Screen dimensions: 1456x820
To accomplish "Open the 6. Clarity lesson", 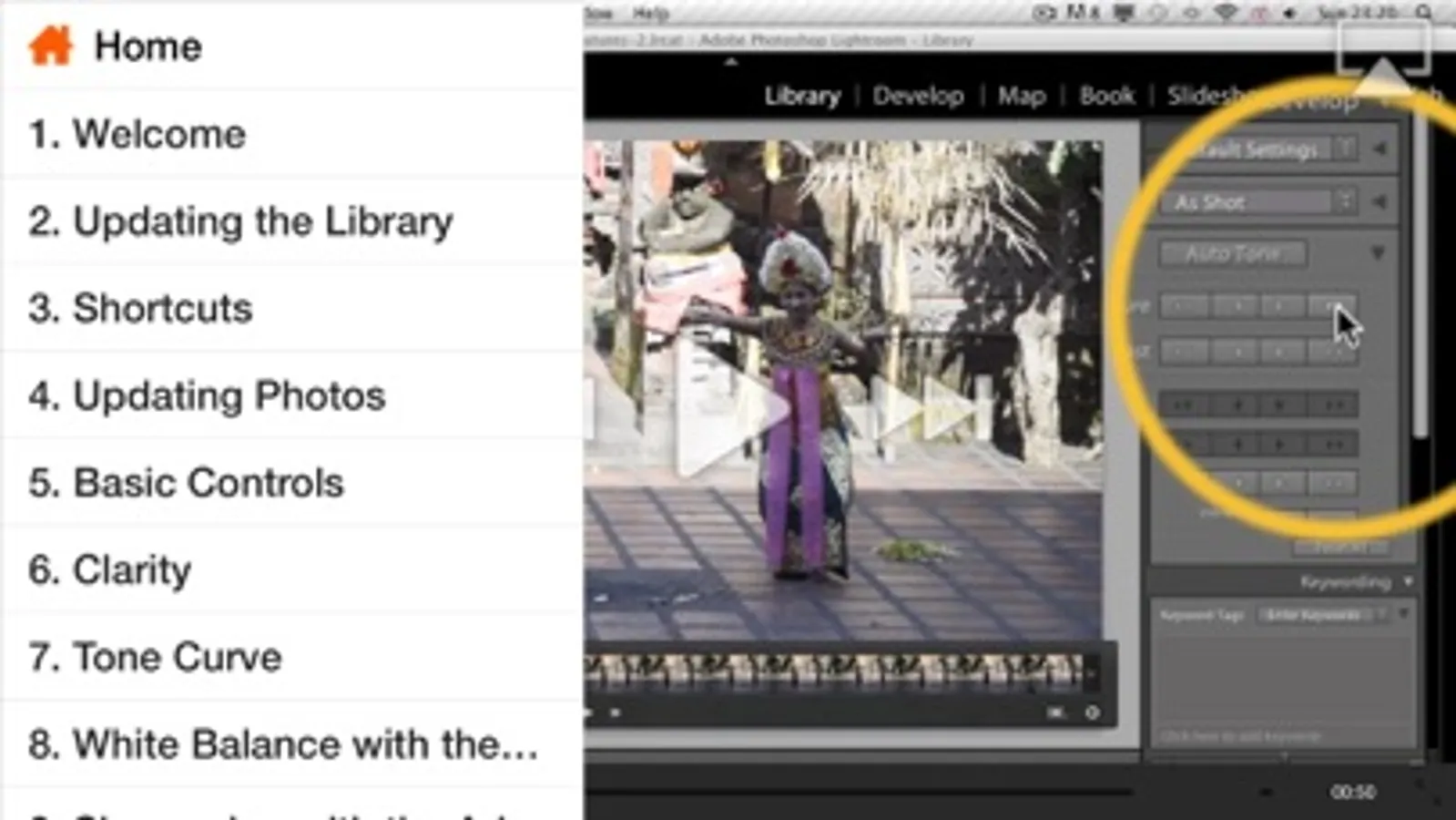I will 291,570.
